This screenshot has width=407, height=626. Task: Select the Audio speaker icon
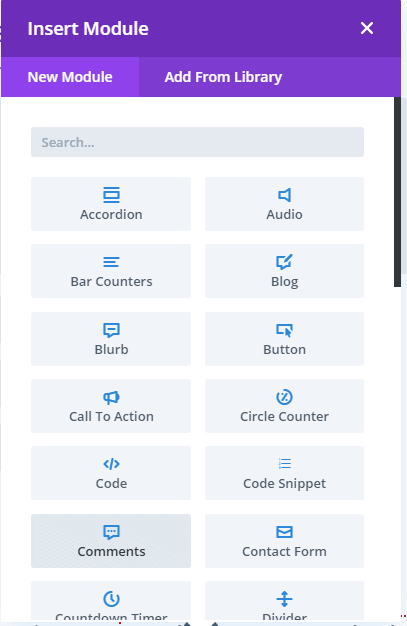tap(284, 195)
